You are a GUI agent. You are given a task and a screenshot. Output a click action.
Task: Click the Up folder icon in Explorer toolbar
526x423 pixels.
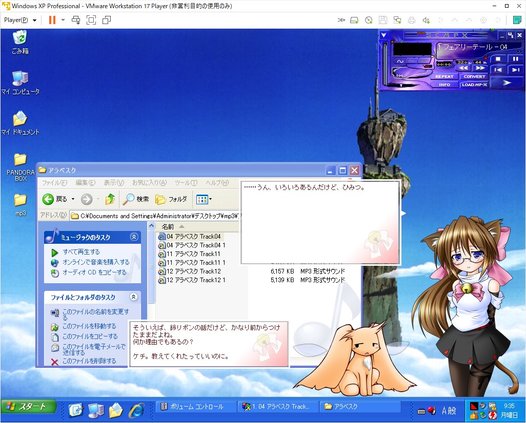(x=110, y=199)
